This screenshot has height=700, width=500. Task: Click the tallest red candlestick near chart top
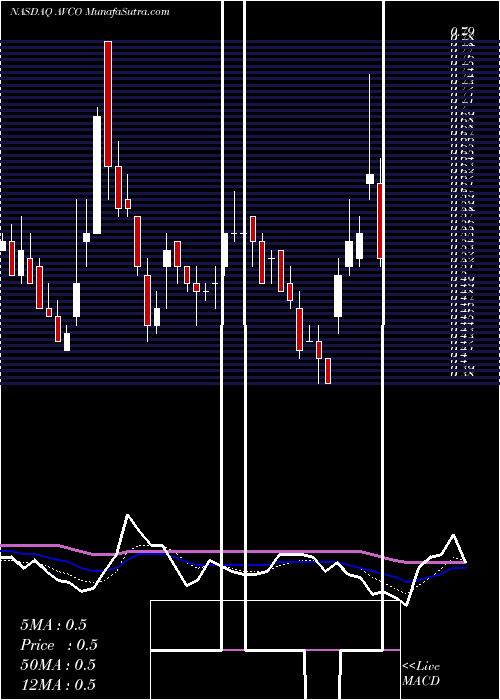108,104
